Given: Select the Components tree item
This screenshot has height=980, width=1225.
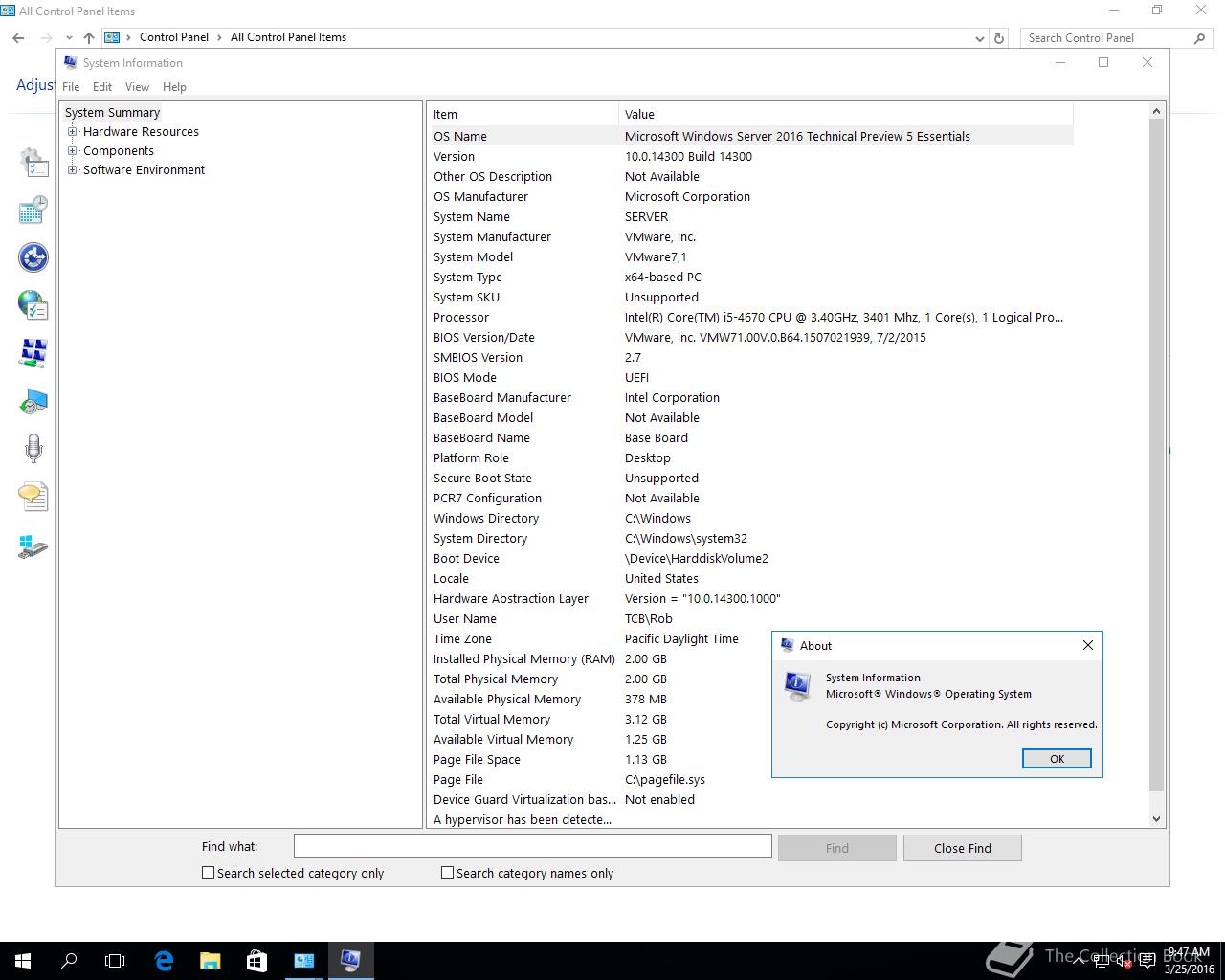Looking at the screenshot, I should coord(118,151).
